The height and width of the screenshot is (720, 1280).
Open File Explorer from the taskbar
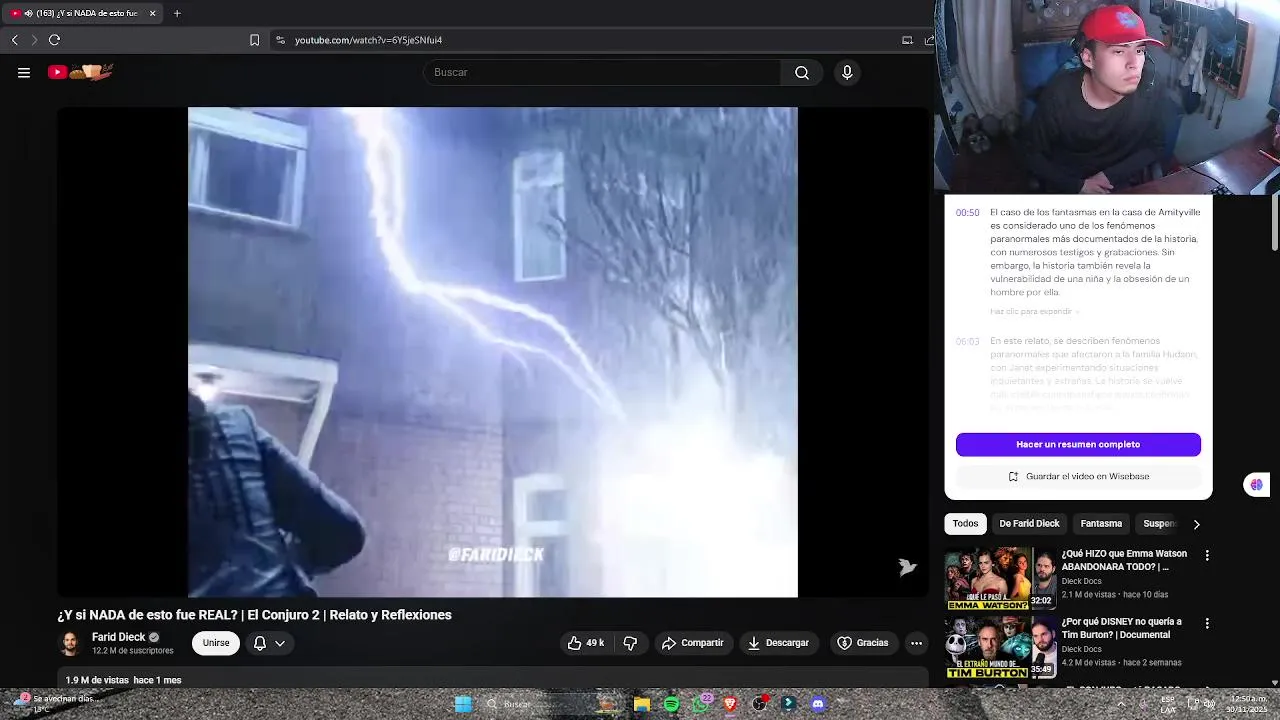click(x=642, y=704)
